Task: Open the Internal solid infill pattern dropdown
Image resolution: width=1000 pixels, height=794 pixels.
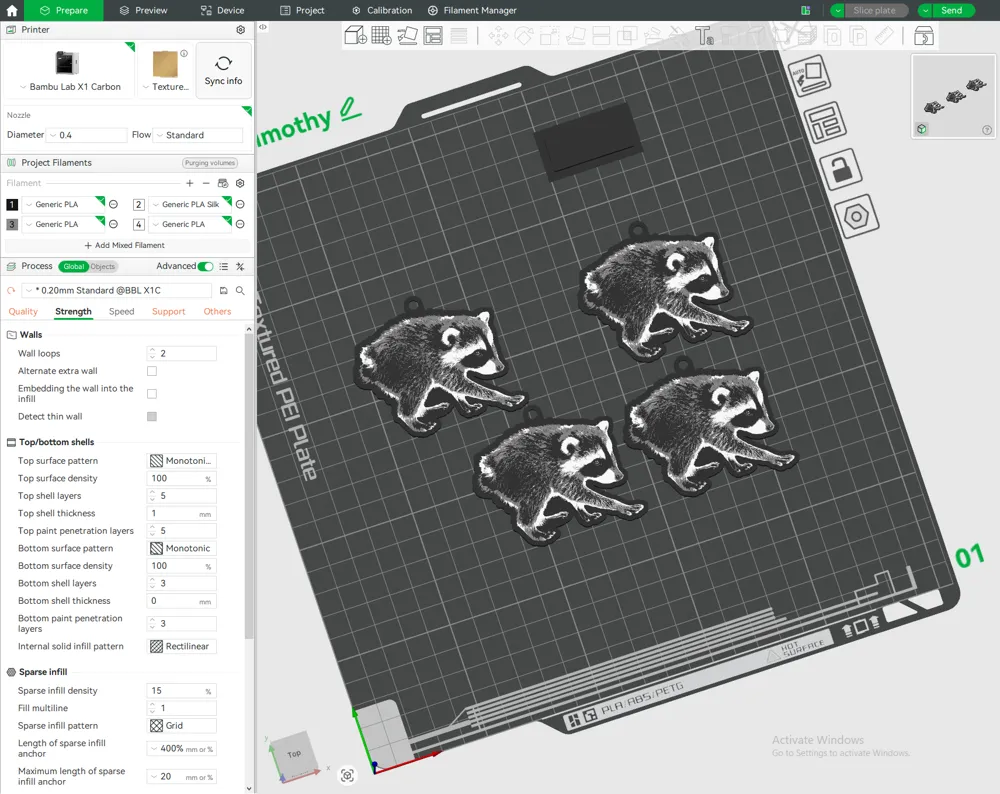Action: click(182, 646)
